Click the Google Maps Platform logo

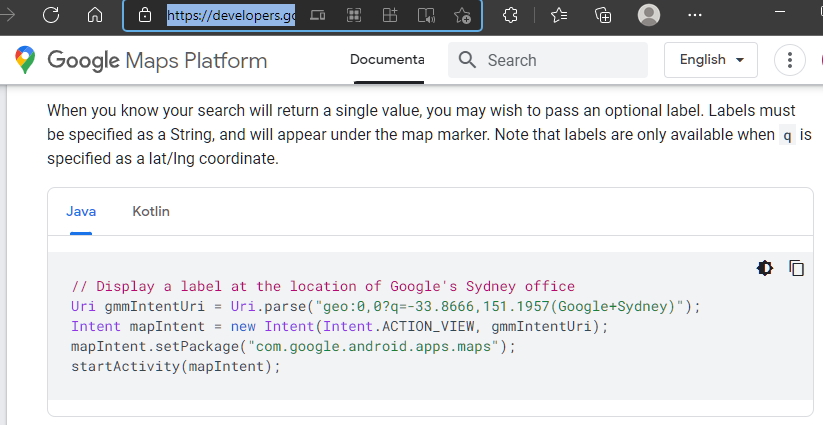[141, 60]
